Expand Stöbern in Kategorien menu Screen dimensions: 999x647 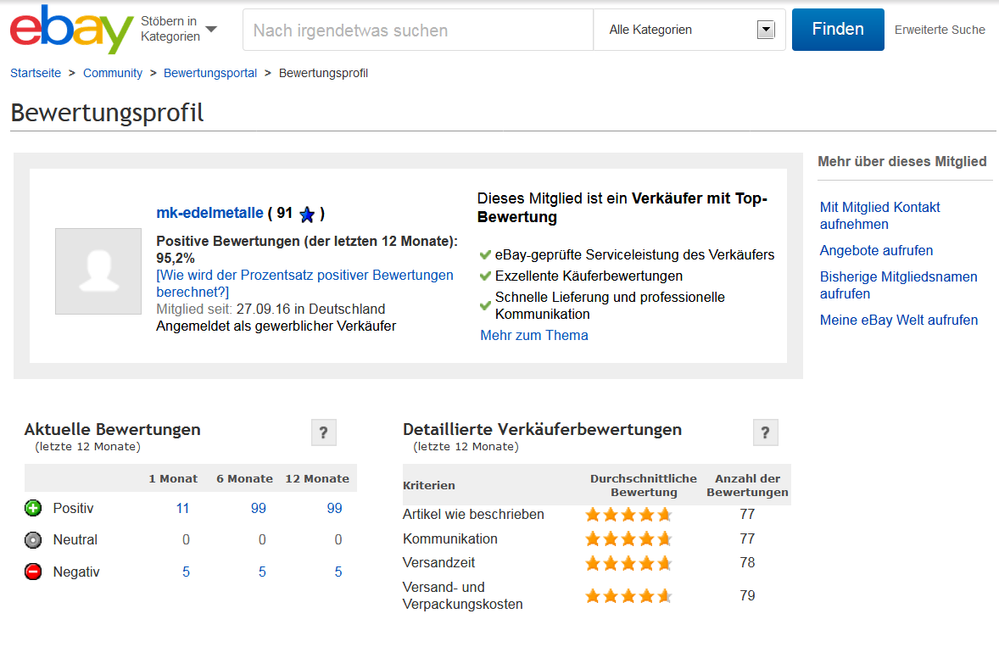coord(178,29)
